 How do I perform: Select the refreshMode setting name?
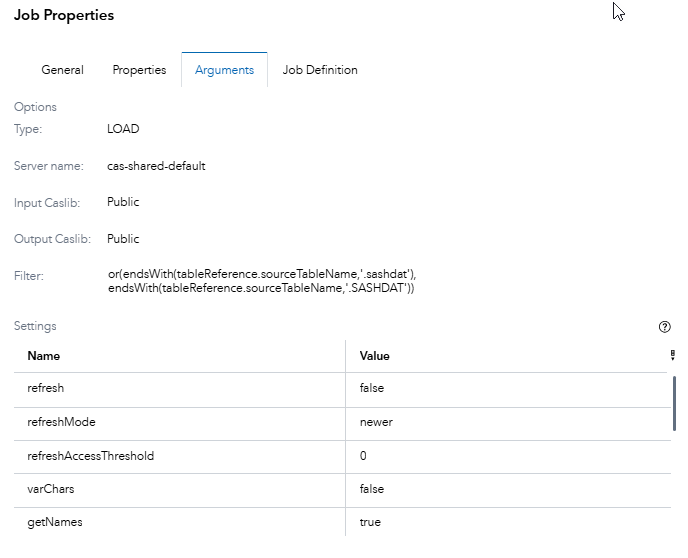[61, 422]
